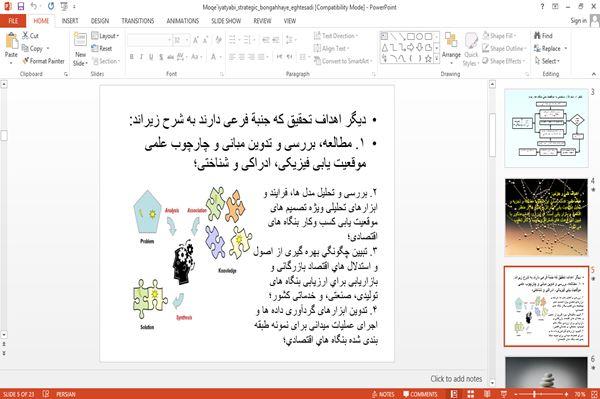This screenshot has width=600, height=399.
Task: Fit slide to current window icon
Action: click(x=594, y=394)
